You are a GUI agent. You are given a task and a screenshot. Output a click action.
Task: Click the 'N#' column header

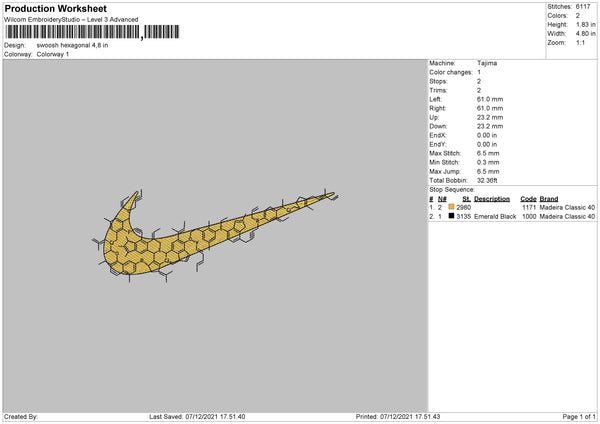[x=442, y=199]
